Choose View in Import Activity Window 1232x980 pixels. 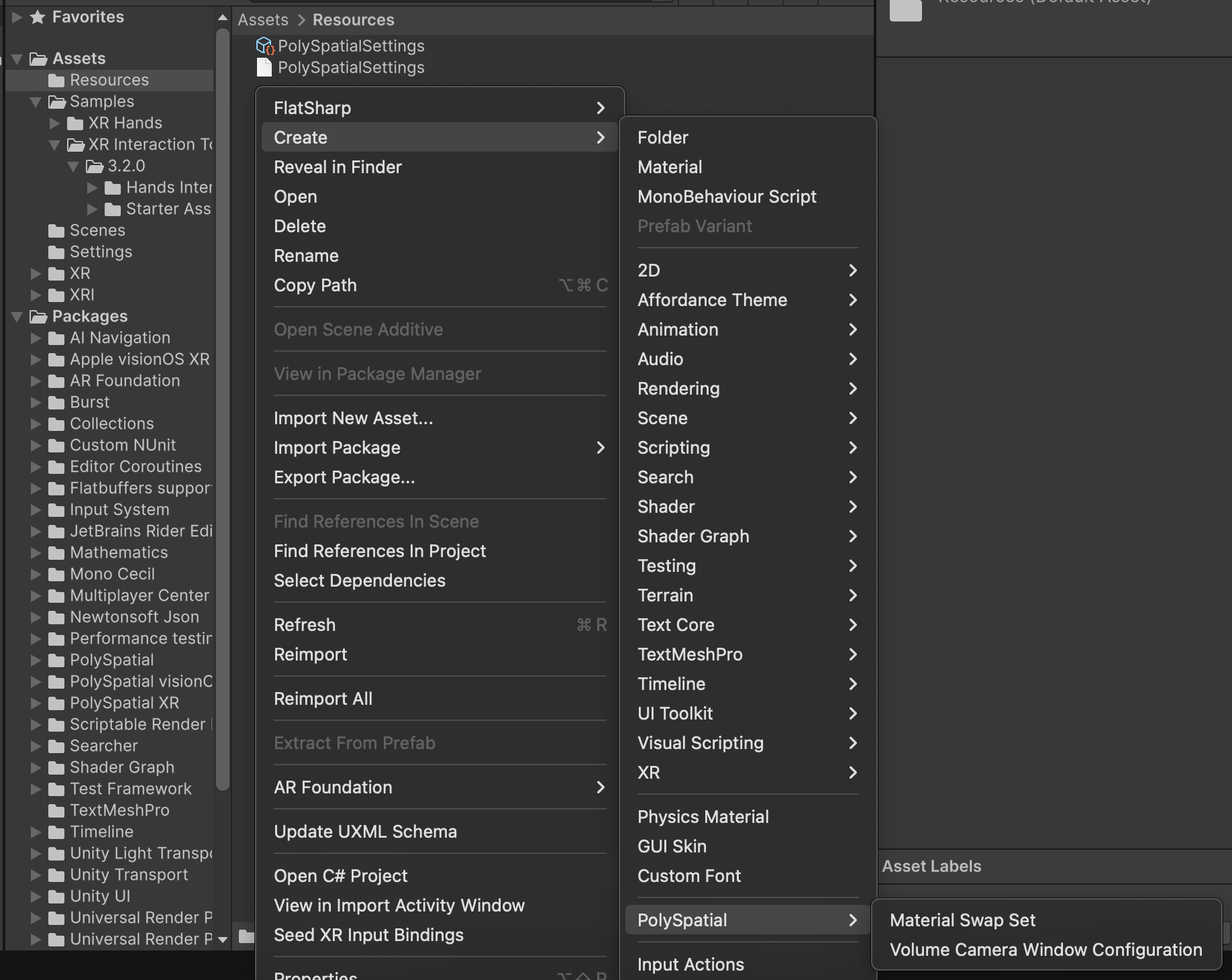click(440, 905)
